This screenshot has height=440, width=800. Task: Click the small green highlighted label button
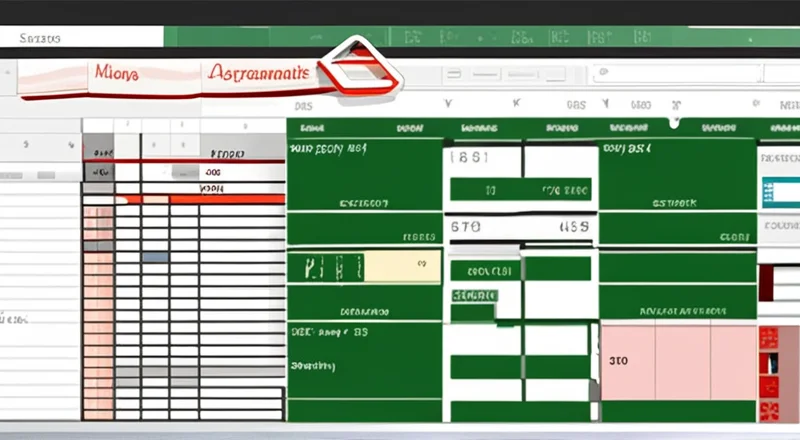pos(474,295)
